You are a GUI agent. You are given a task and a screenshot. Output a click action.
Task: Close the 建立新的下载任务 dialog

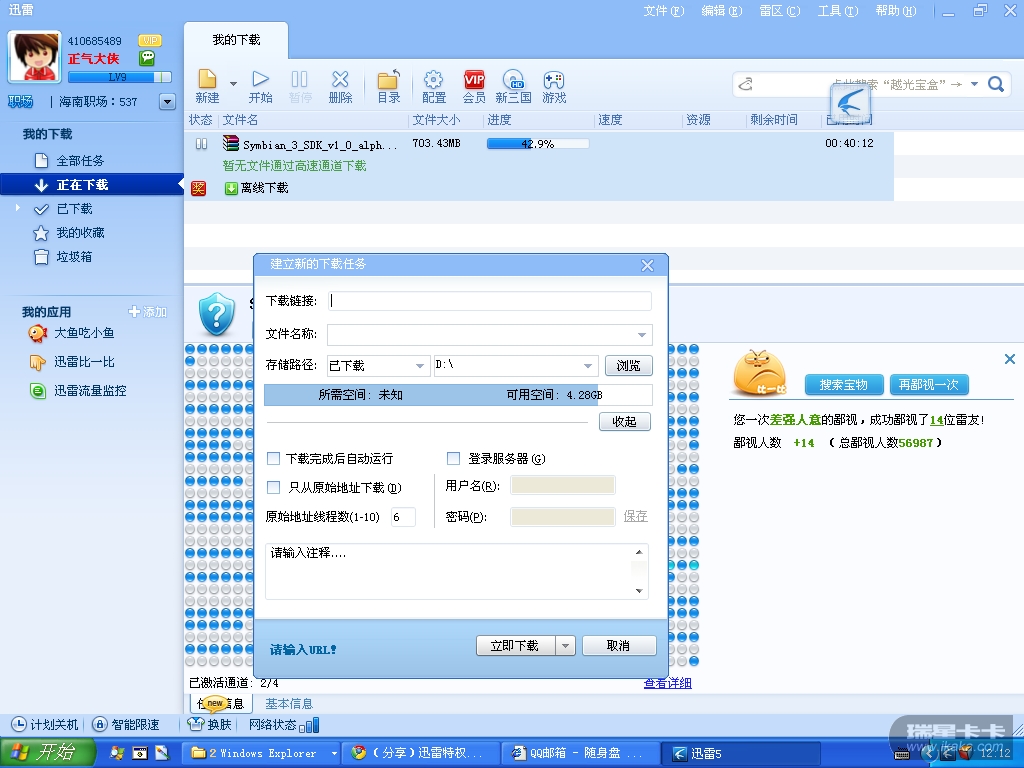click(647, 265)
